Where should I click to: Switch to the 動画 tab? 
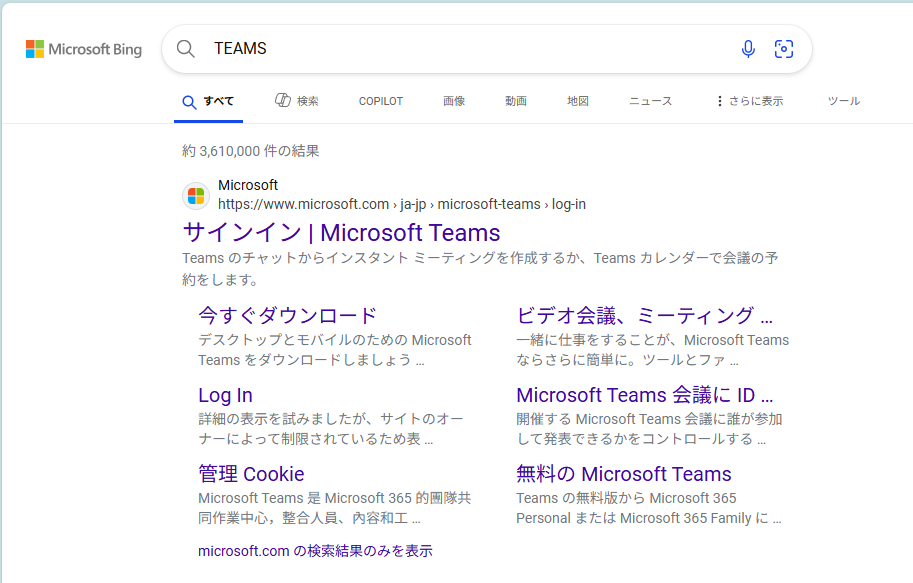click(x=516, y=101)
